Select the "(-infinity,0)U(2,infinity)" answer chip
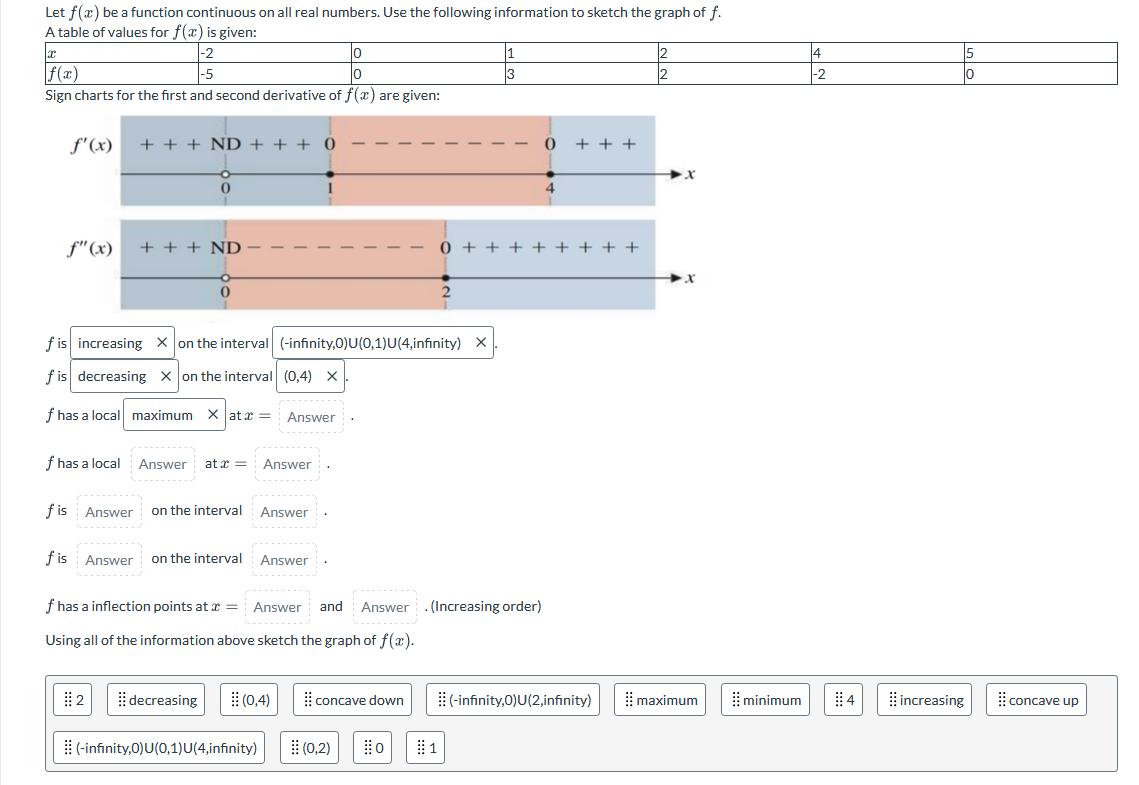 (x=512, y=699)
